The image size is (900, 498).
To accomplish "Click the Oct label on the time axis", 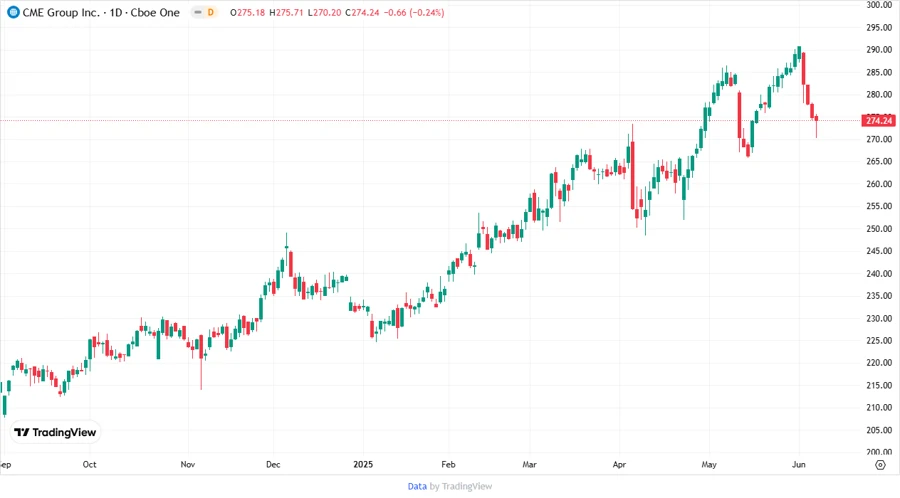I will pyautogui.click(x=90, y=464).
